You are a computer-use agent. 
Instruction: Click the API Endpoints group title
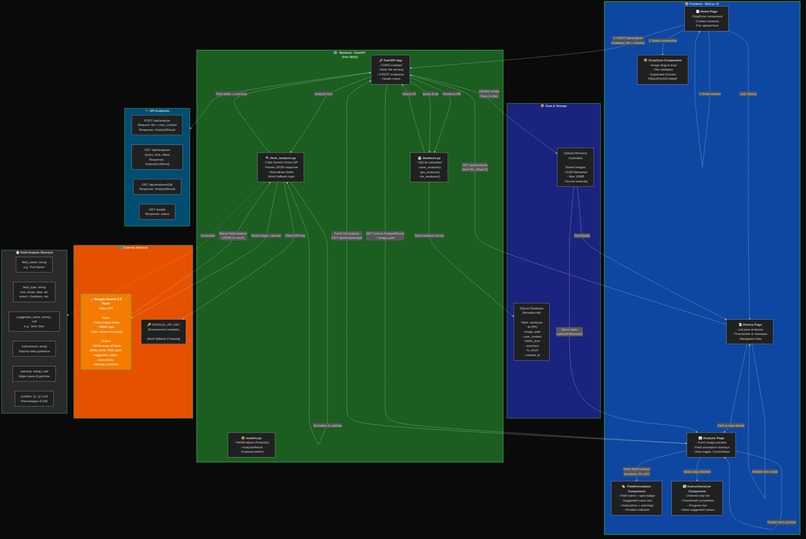[x=157, y=110]
